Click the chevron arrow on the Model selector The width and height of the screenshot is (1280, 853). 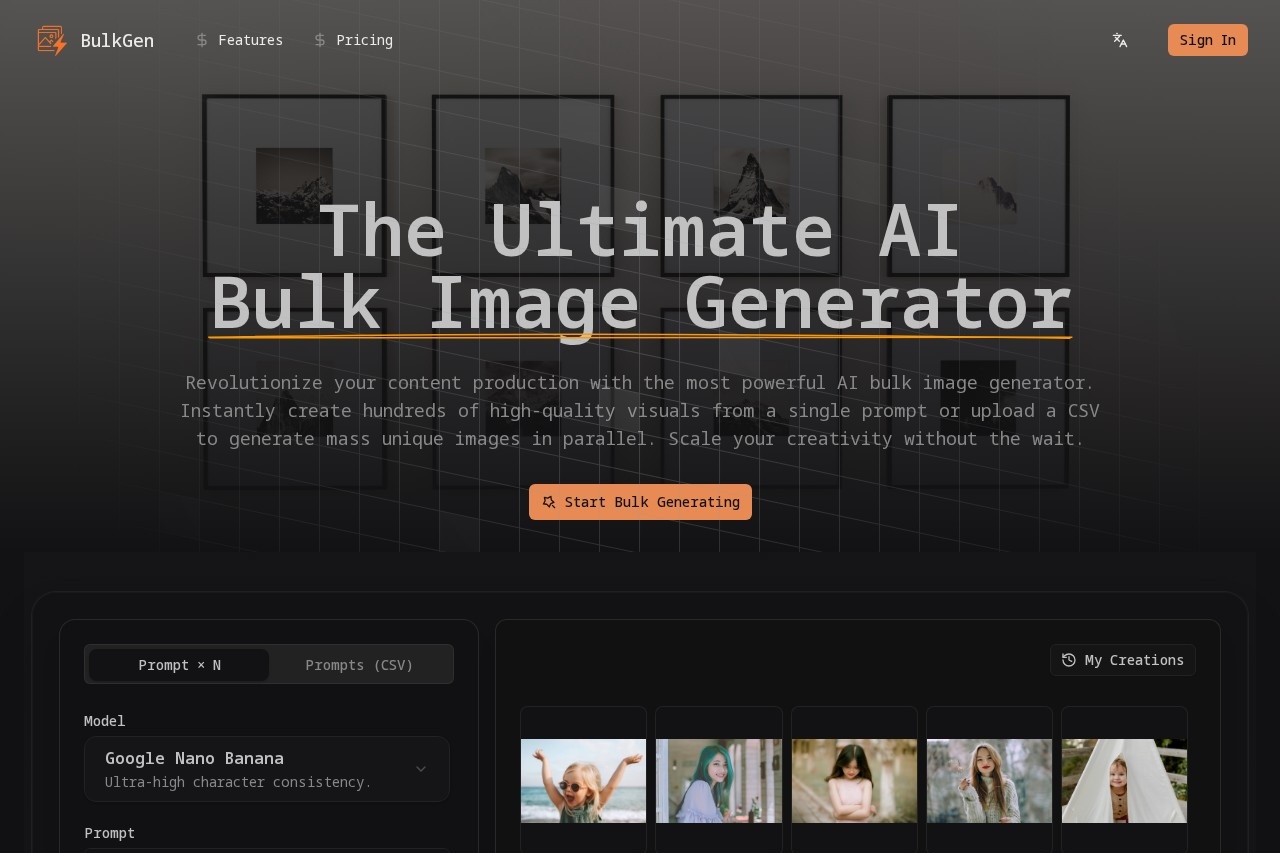(x=421, y=769)
